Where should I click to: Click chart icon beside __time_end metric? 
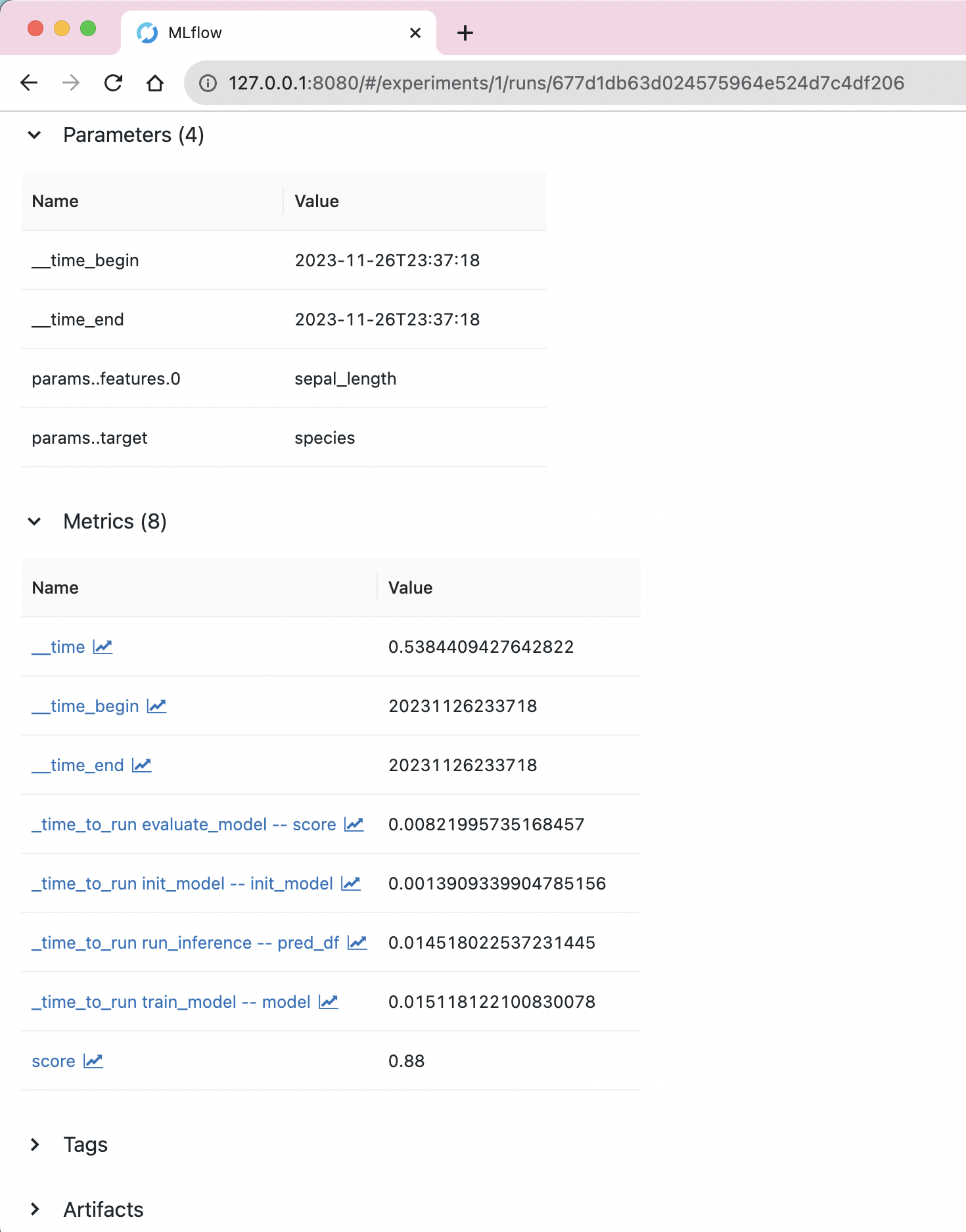(141, 765)
